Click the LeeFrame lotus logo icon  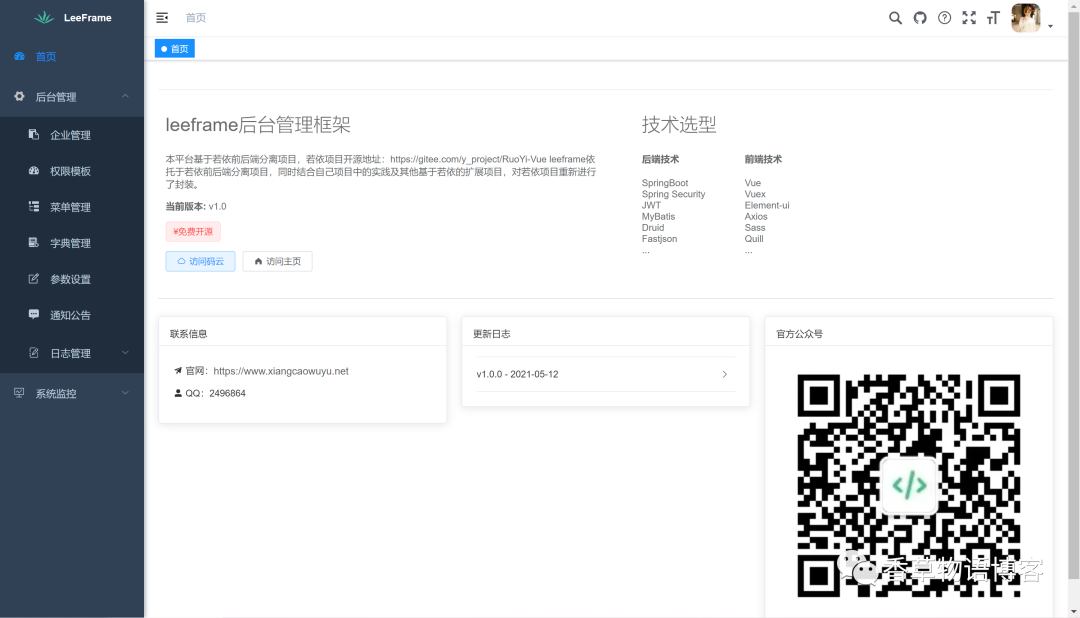[x=44, y=17]
